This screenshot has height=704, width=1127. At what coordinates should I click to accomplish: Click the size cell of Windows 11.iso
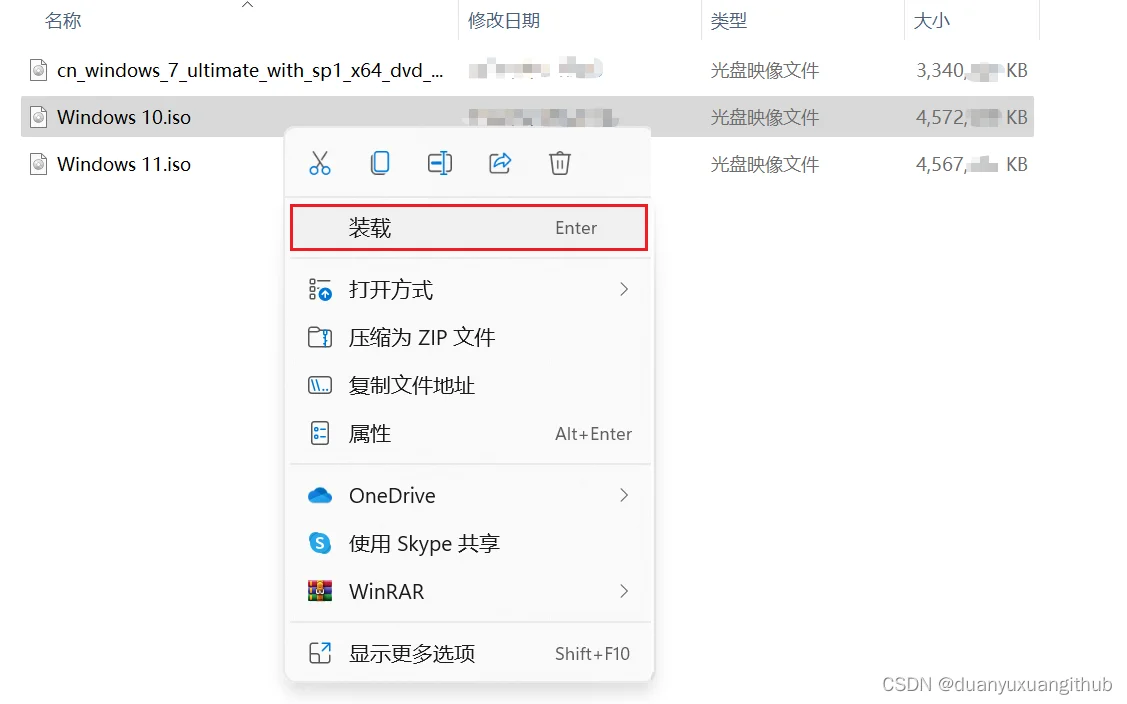click(x=972, y=165)
